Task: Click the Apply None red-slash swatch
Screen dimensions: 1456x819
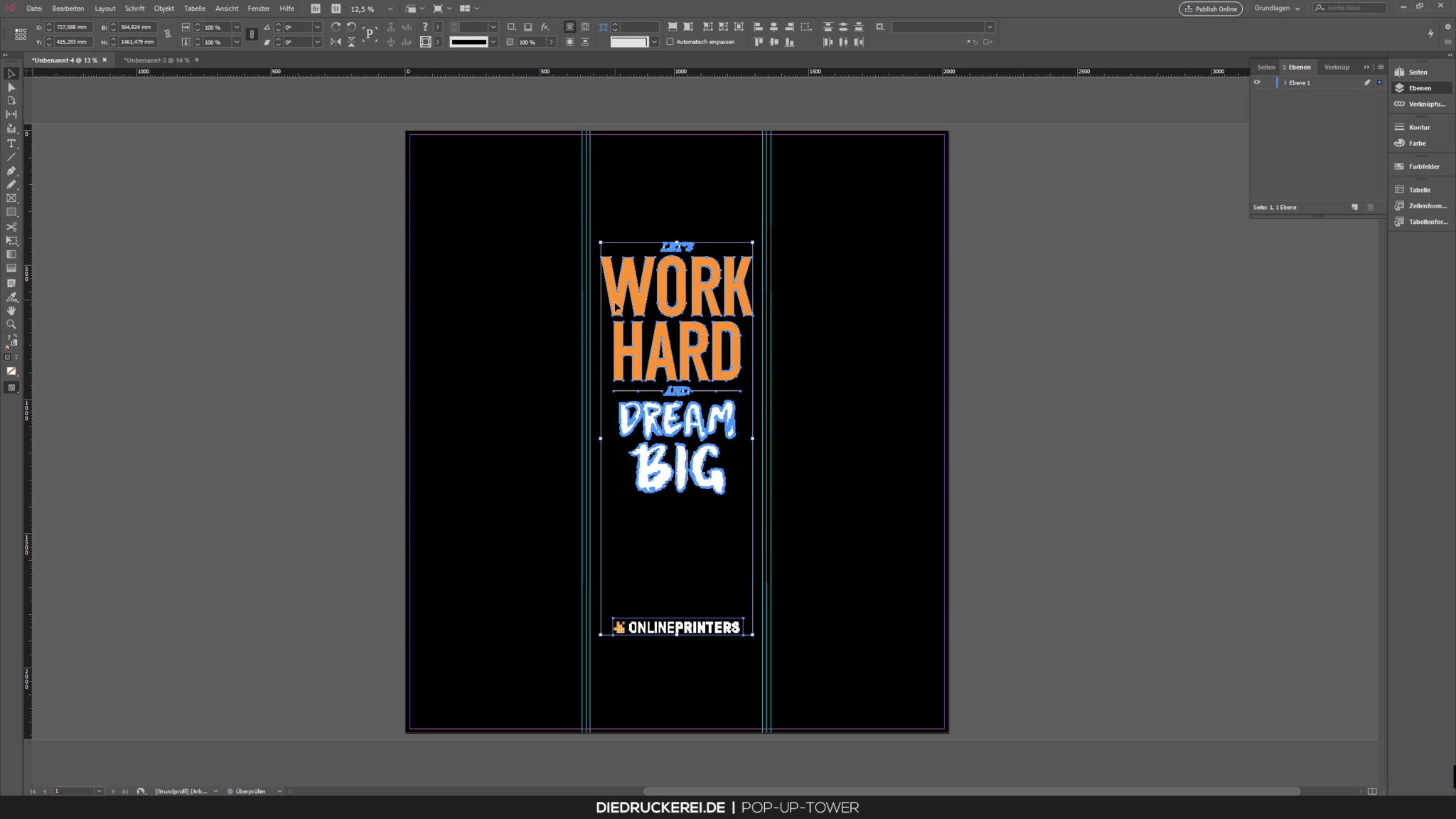Action: click(x=11, y=371)
